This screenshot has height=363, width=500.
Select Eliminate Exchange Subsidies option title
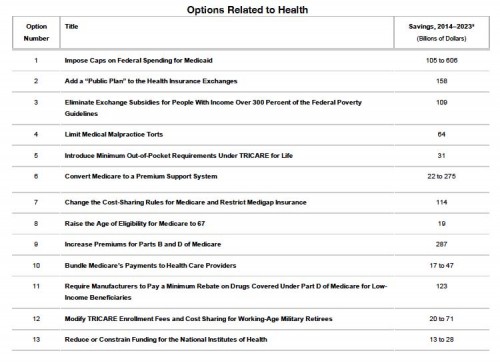tap(213, 108)
